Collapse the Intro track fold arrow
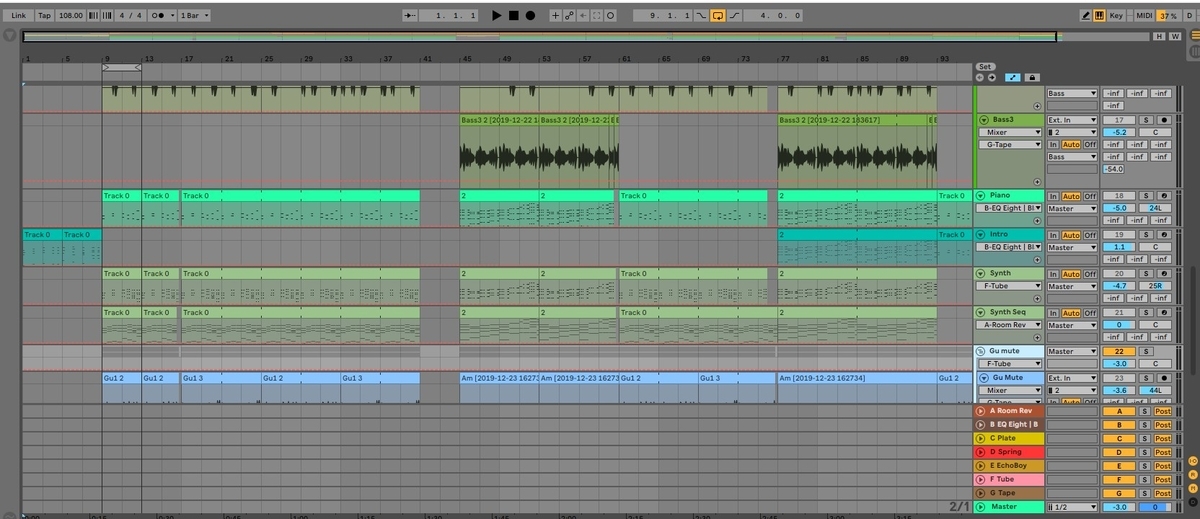 point(980,235)
